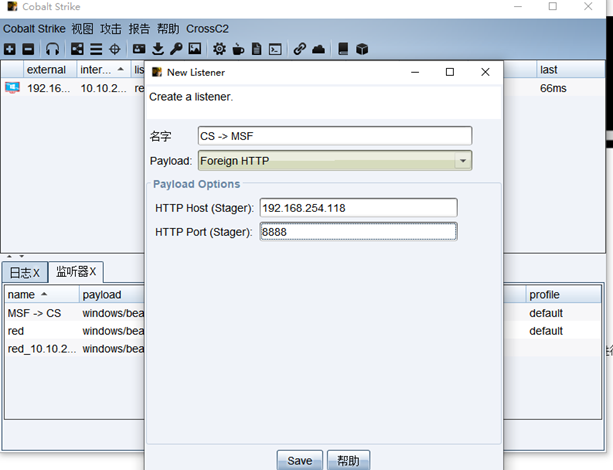Click the 10.10.2... internal IP cell
The height and width of the screenshot is (470, 613).
[x=103, y=88]
